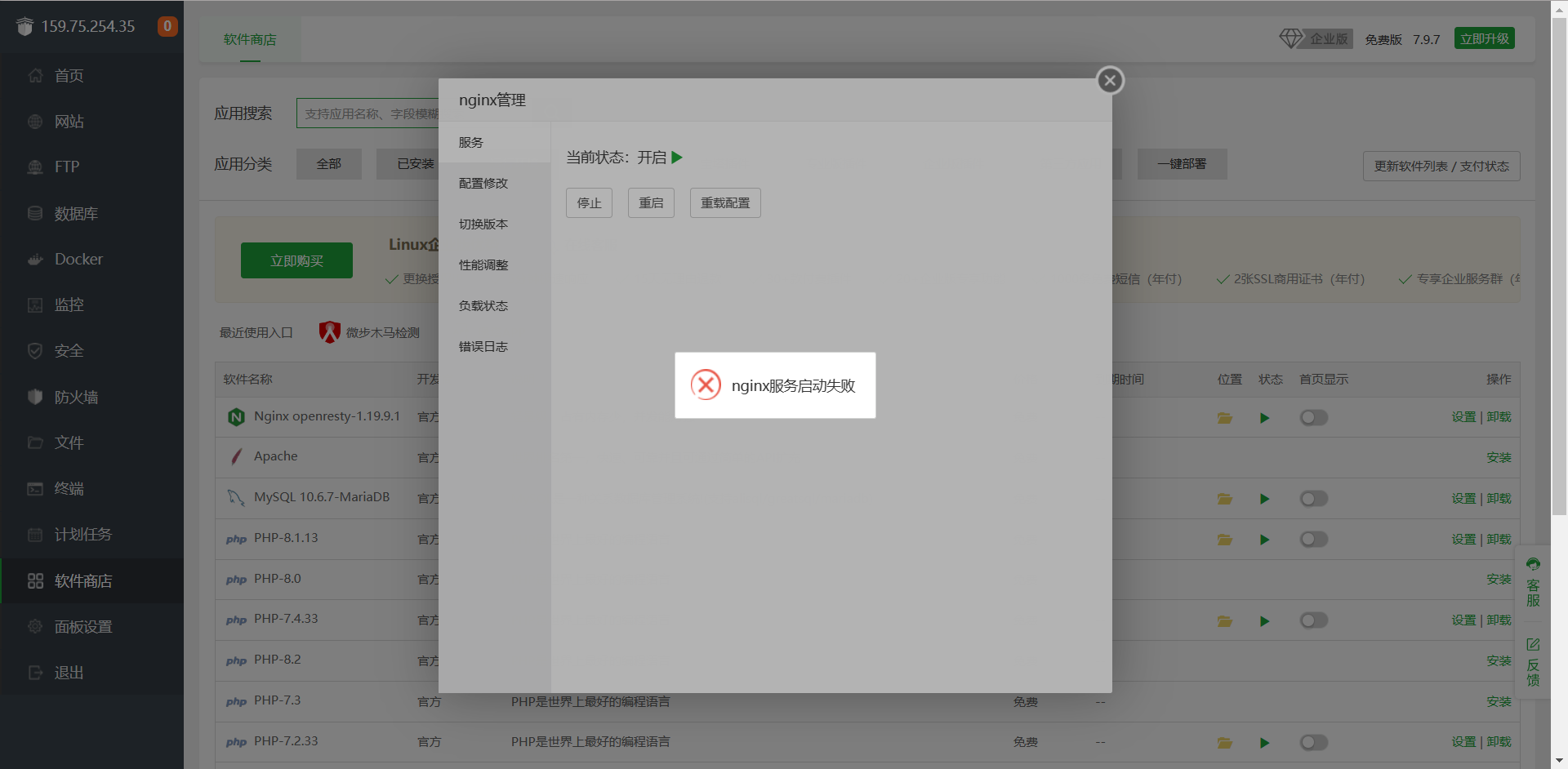The width and height of the screenshot is (1568, 769).
Task: Enable homepage display for MySQL 10.6.7-MariaDB
Action: 1313,498
